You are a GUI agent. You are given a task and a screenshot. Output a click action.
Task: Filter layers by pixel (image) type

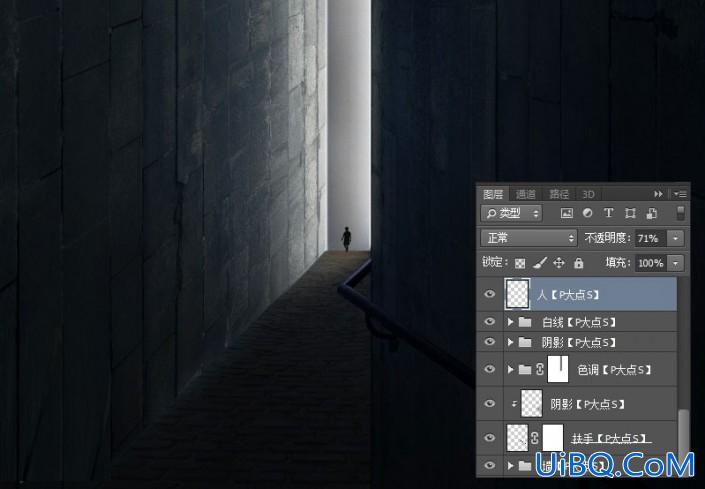(x=567, y=213)
